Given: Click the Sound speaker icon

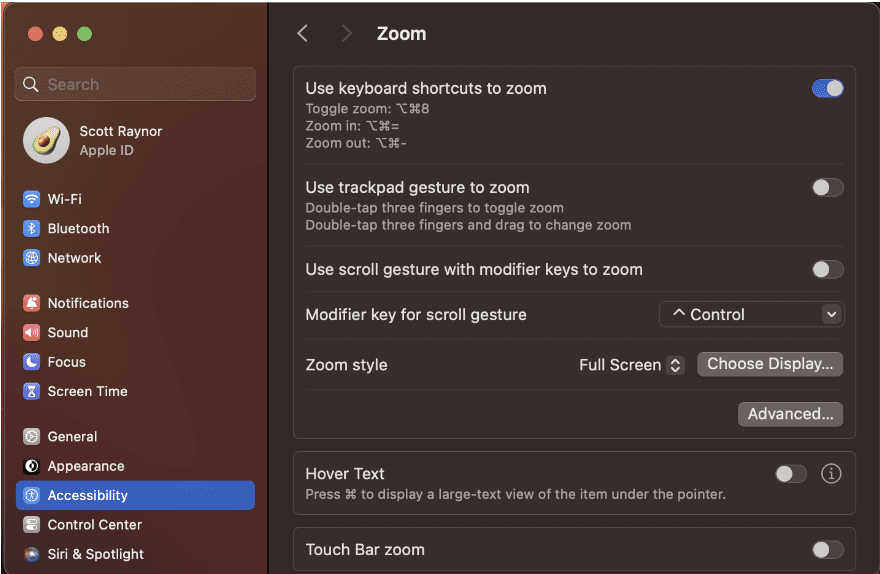Looking at the screenshot, I should [32, 332].
